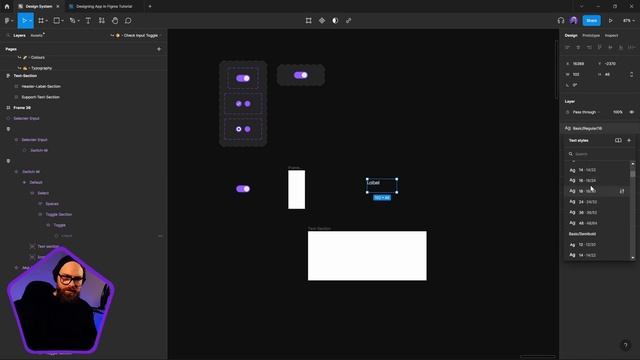Image resolution: width=640 pixels, height=360 pixels.
Task: Click the toggle switch in the dashed frame
Action: (x=301, y=75)
